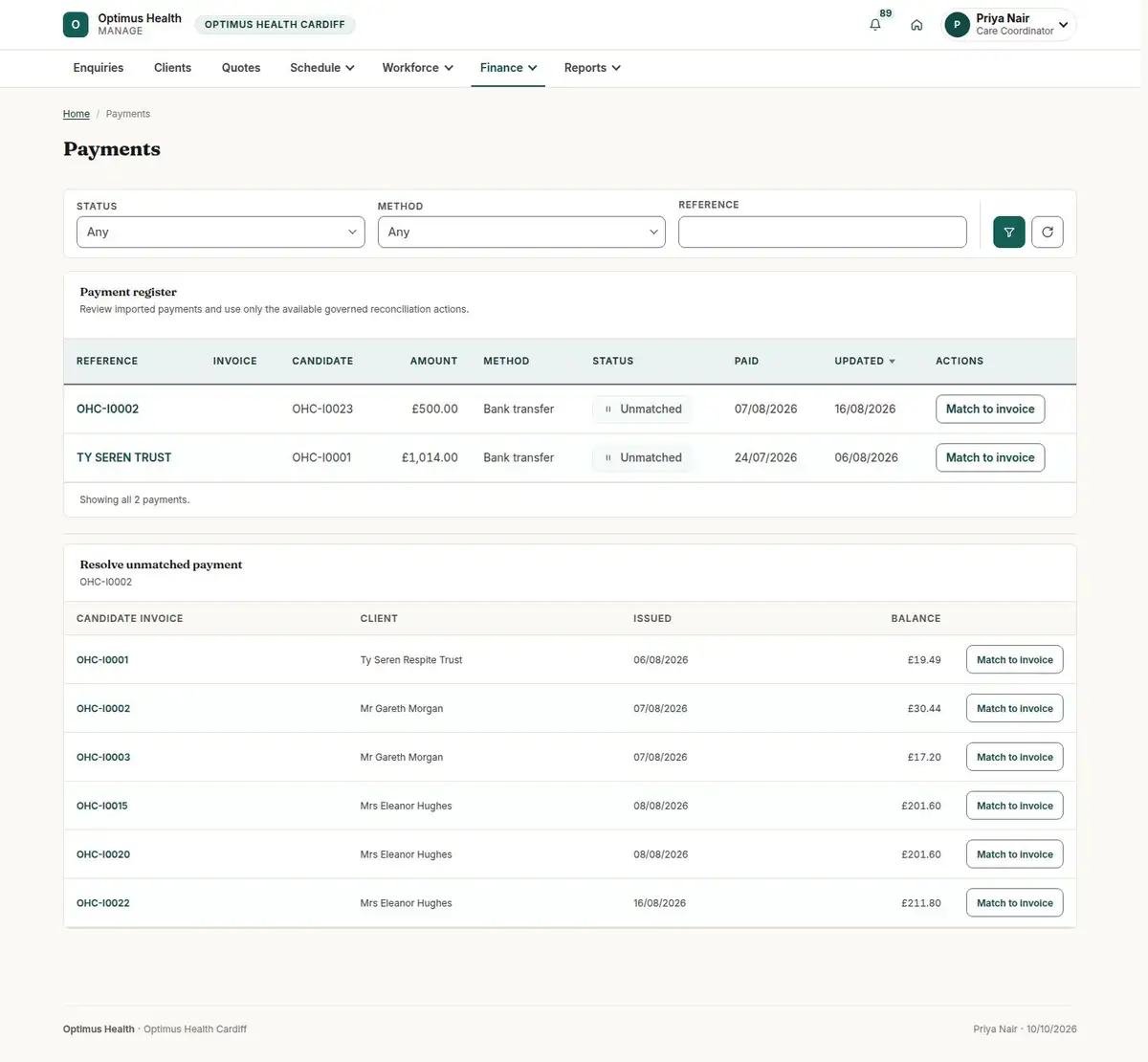Go to the Enquiries tab

tap(99, 68)
